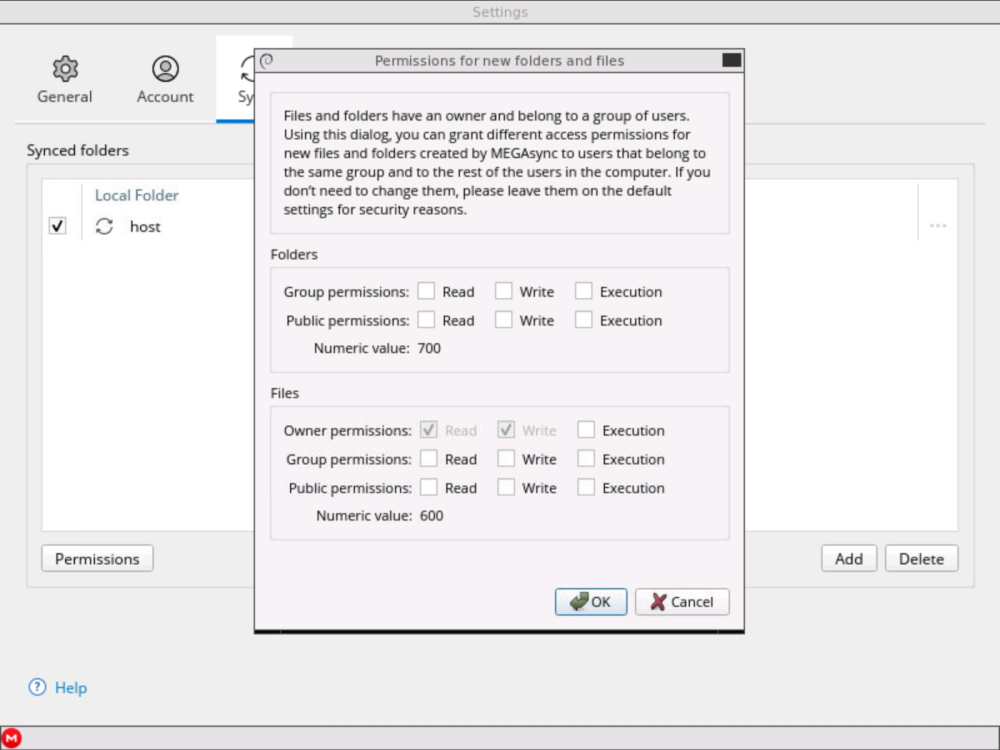
Task: Enable Folders Public permissions Read
Action: (426, 320)
